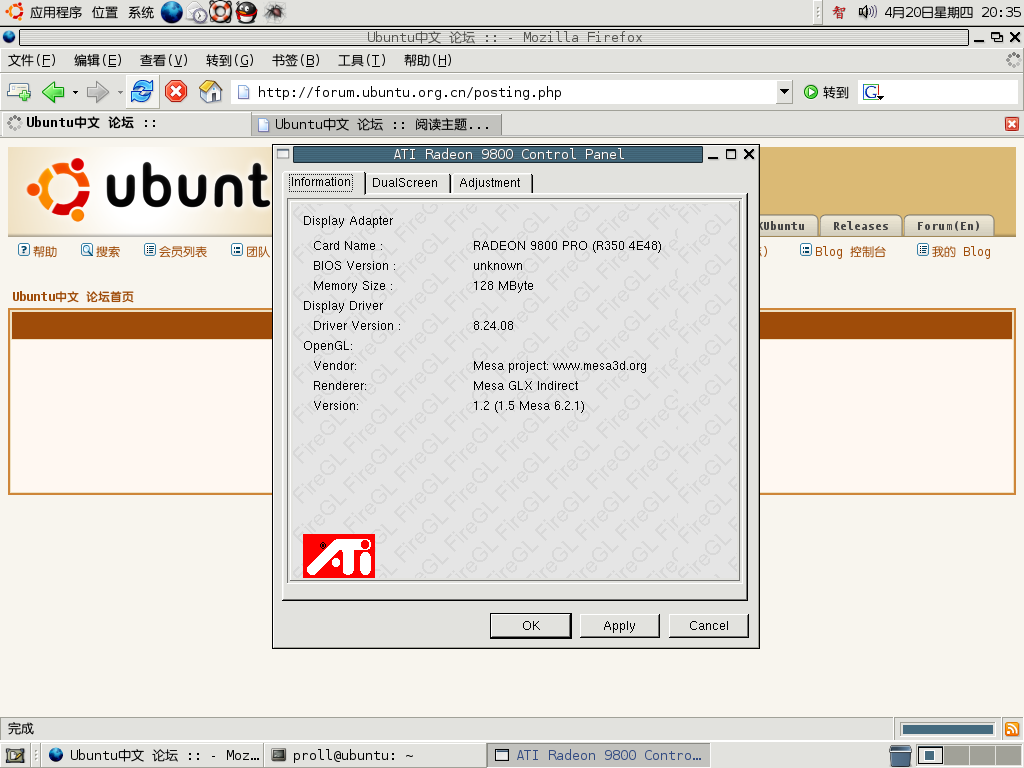
Task: Open the ATI Control Panel window menu icon
Action: click(x=283, y=154)
